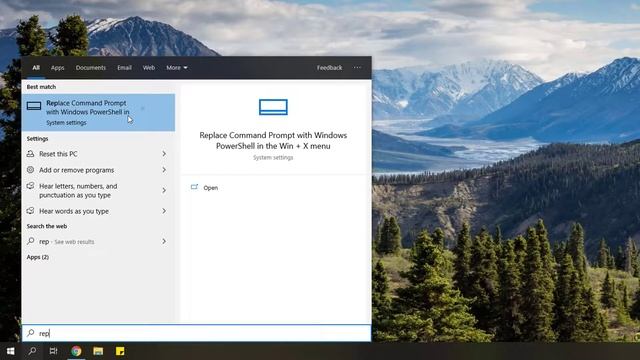Click the taskbar search magnifier icon

coord(32,351)
